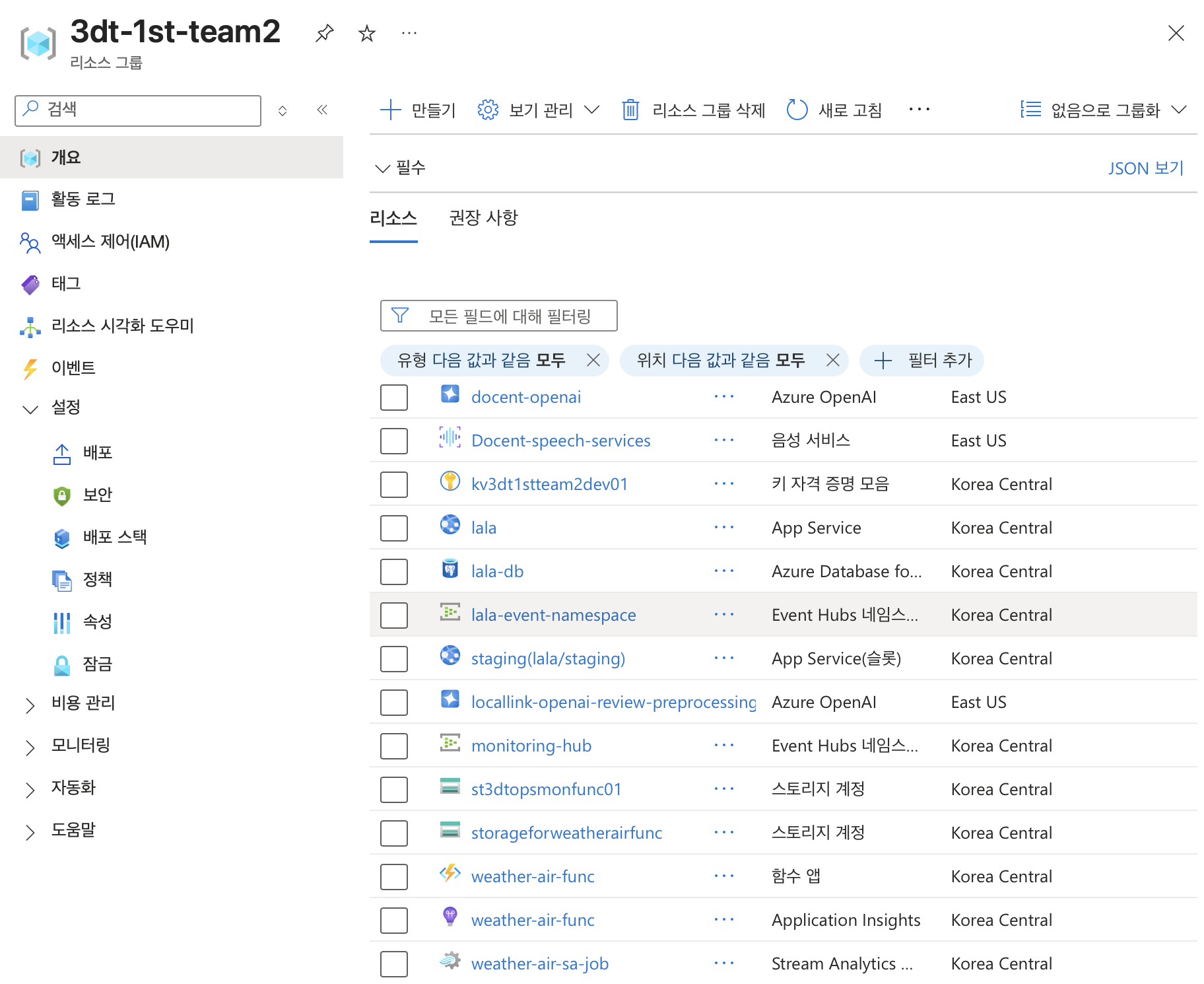Switch to the 권장 사항 tab
Screen dimensions: 1204x984
(483, 218)
